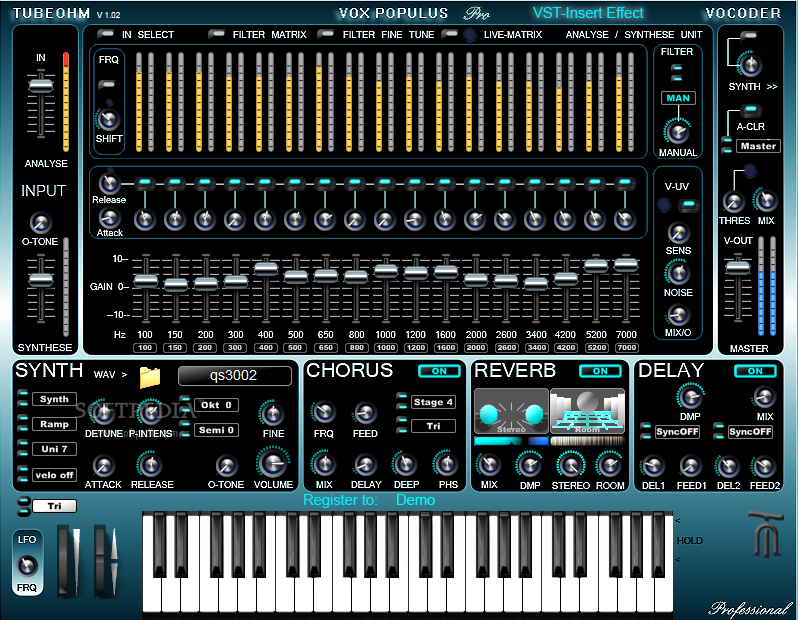Click the chorus FRQ knob

(324, 412)
